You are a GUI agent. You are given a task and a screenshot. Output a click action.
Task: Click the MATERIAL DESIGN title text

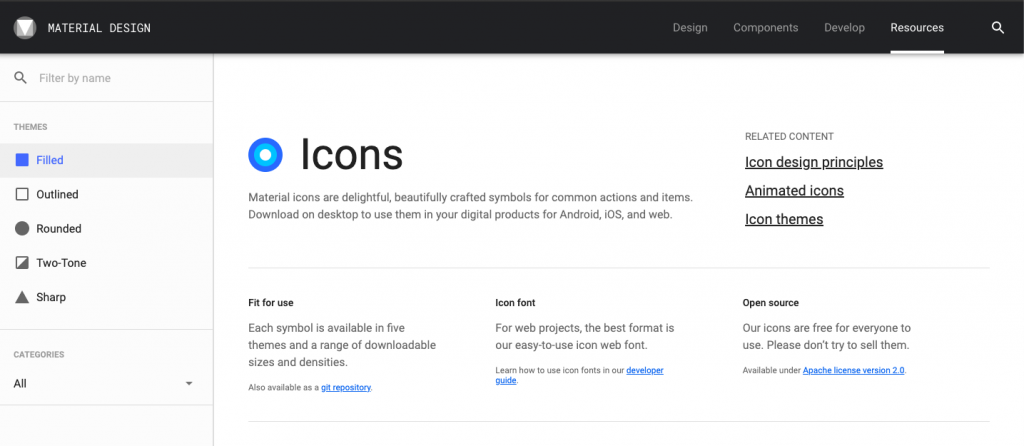[x=99, y=28]
